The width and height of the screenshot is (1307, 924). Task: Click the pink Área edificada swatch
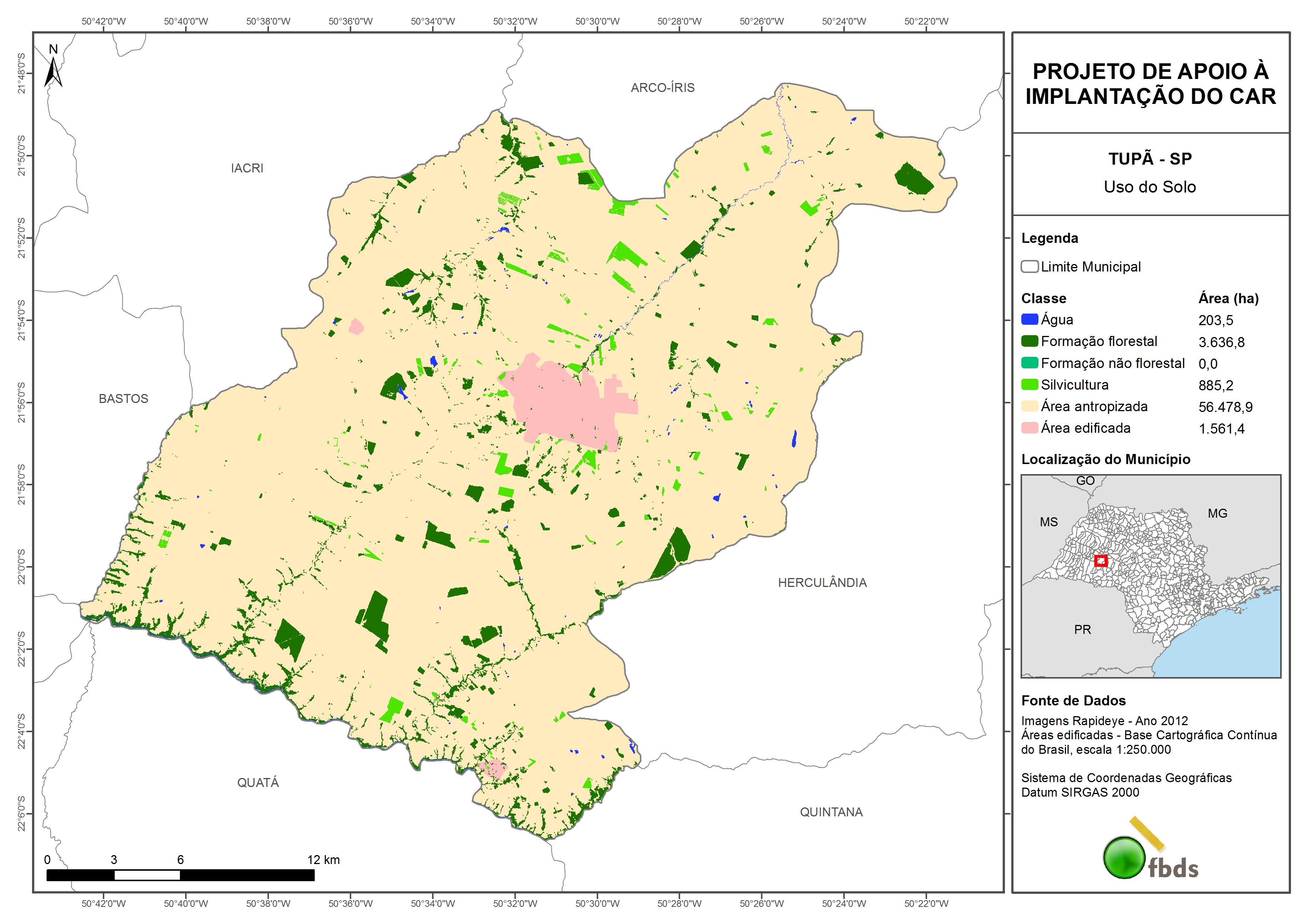1029,428
